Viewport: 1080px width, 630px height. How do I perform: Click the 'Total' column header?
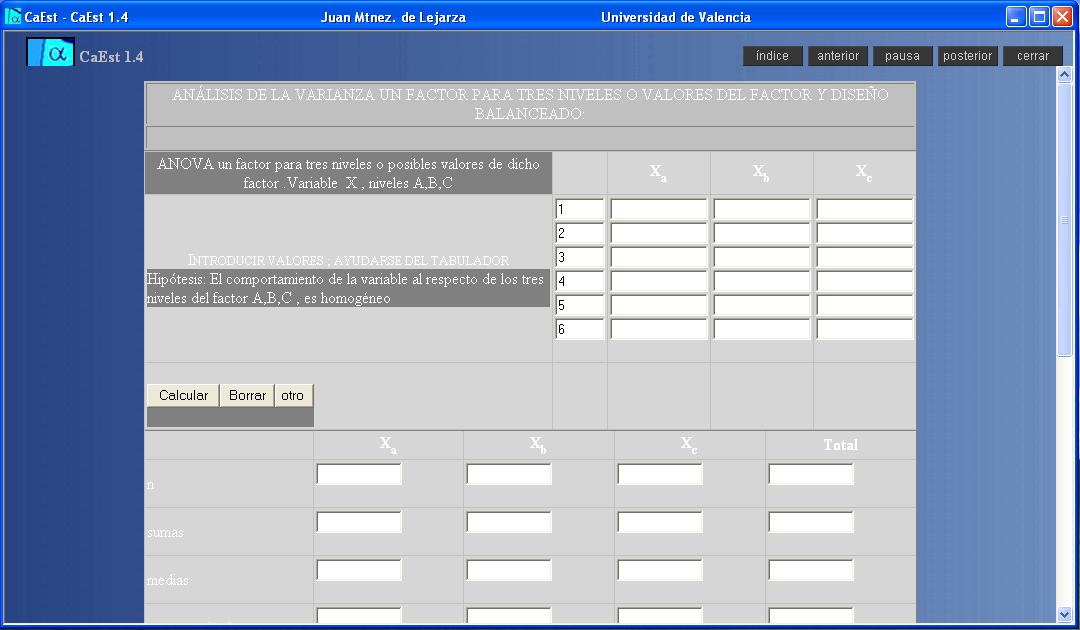[x=840, y=445]
